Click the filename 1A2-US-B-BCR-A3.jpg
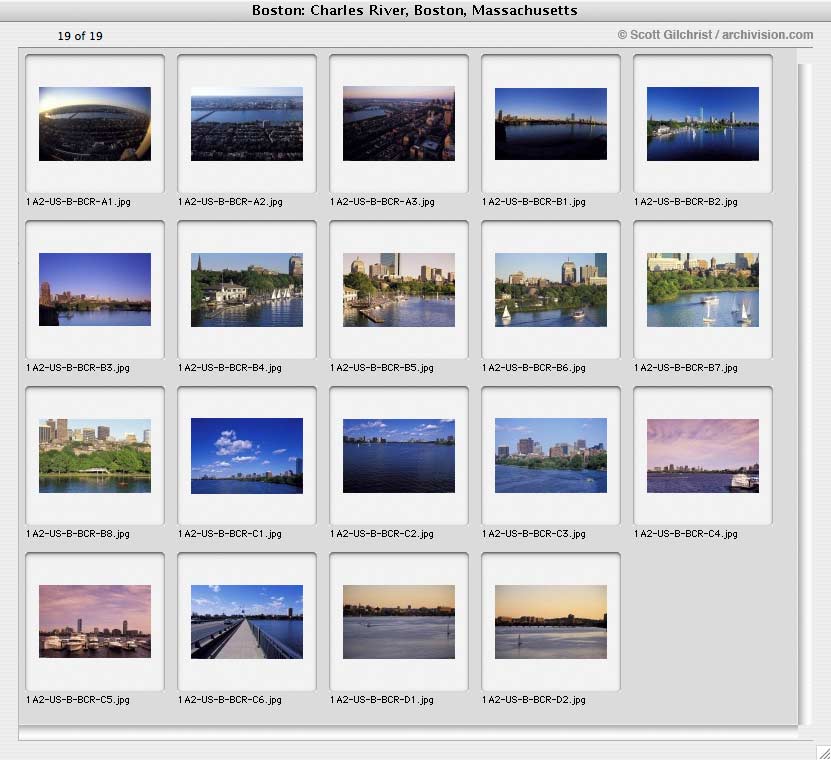 pyautogui.click(x=382, y=202)
